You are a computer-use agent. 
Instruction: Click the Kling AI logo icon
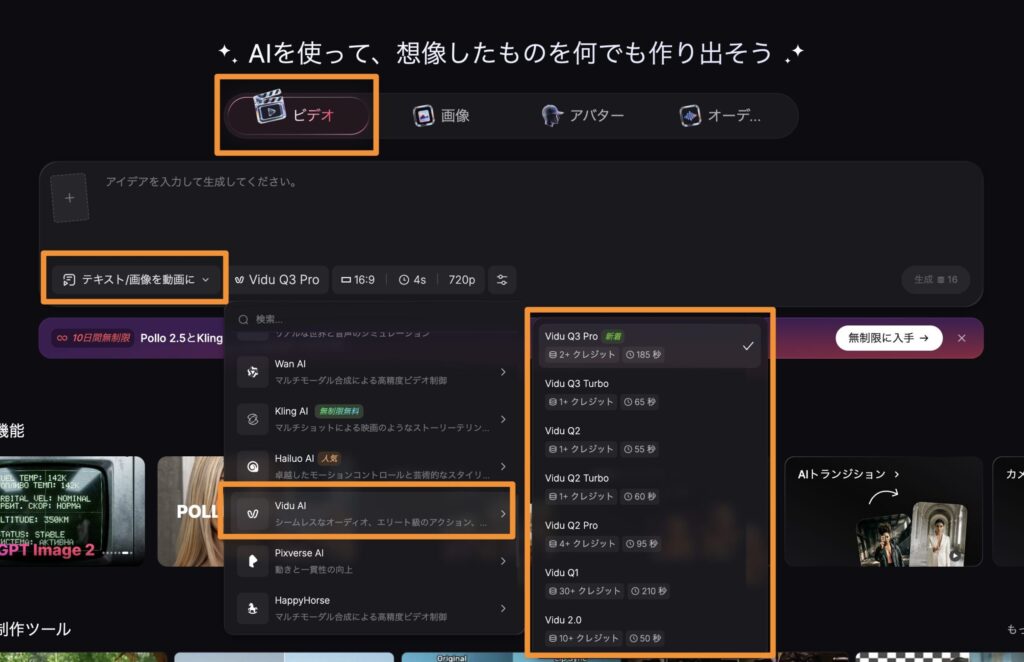tap(252, 419)
